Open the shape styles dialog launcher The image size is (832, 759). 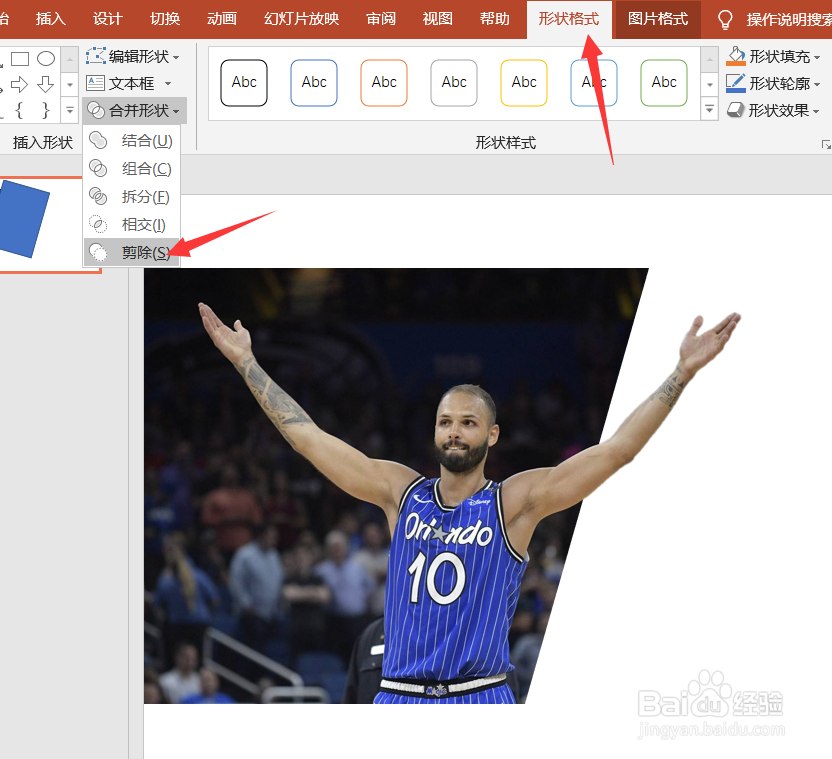click(x=826, y=144)
